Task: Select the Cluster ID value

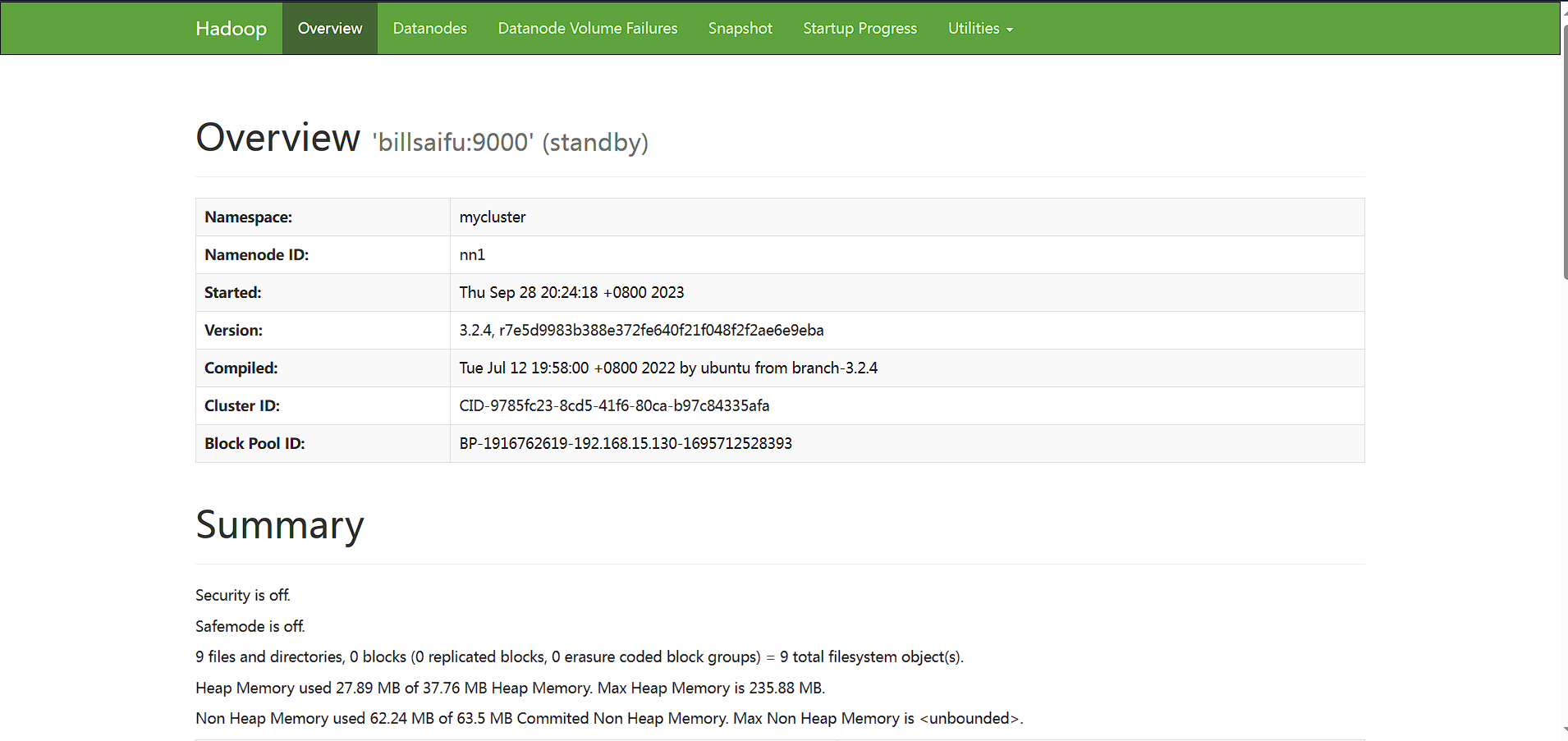Action: click(614, 406)
